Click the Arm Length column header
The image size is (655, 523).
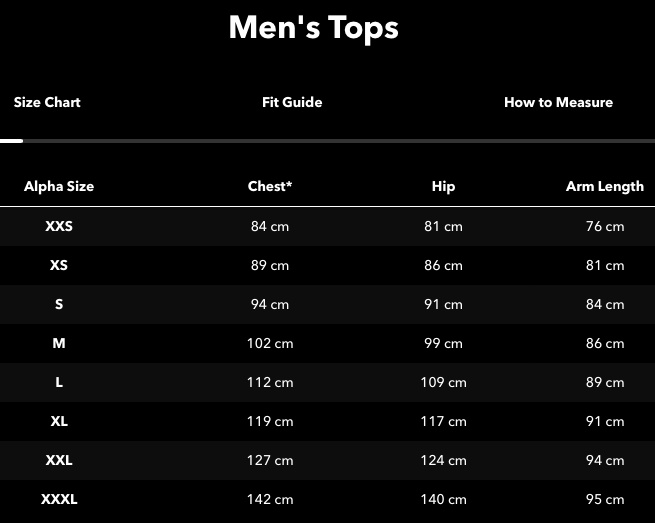pos(605,186)
